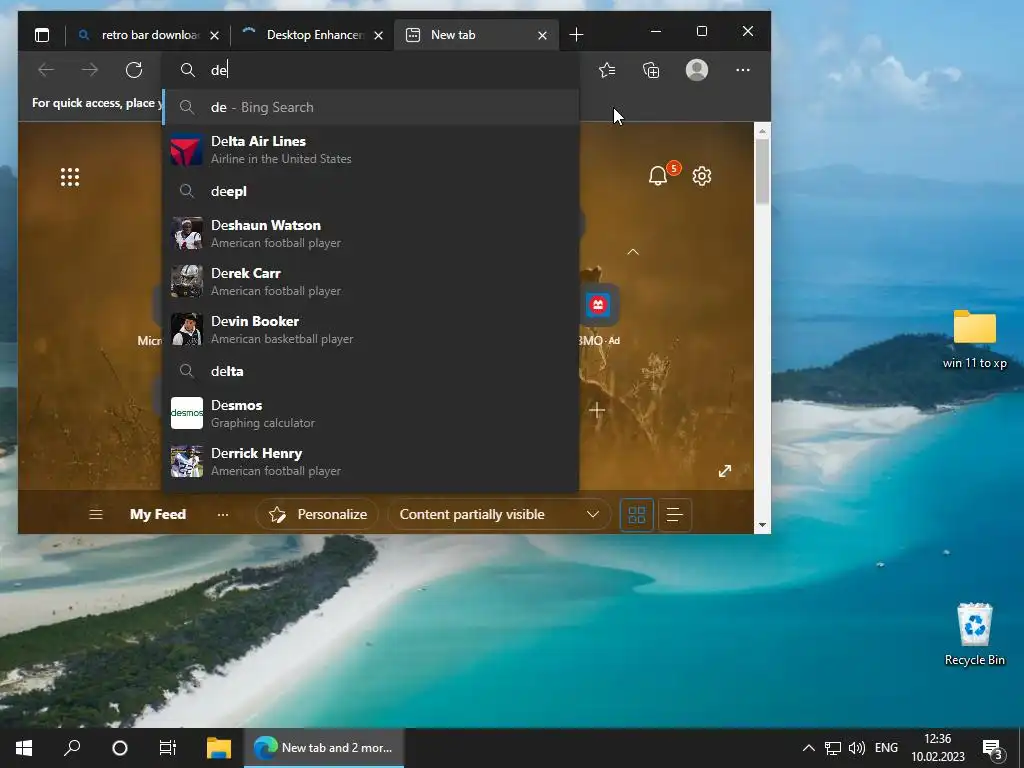Switch feed to list layout
Viewport: 1024px width, 768px height.
pyautogui.click(x=675, y=515)
